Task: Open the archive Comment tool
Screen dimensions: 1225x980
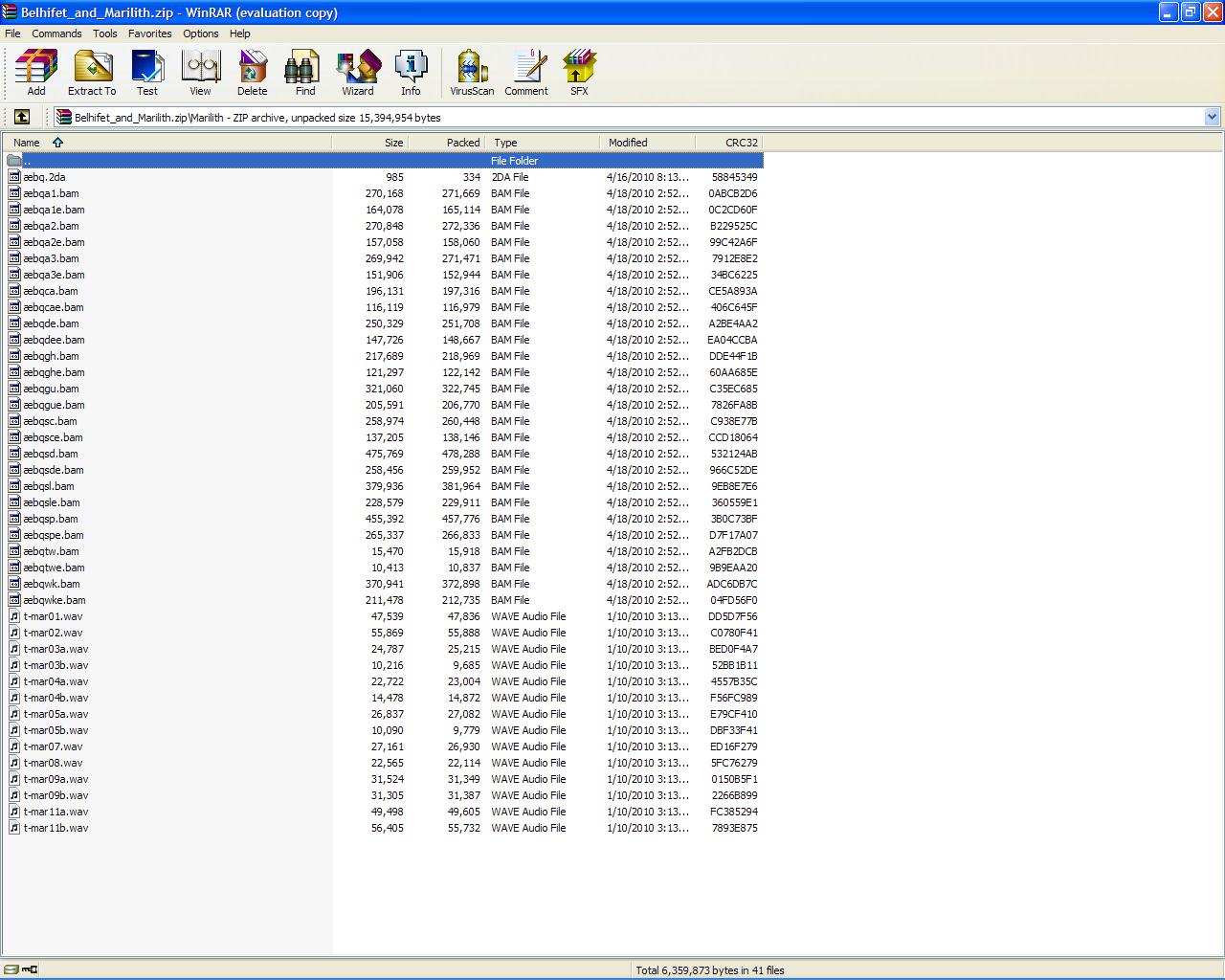Action: point(526,73)
